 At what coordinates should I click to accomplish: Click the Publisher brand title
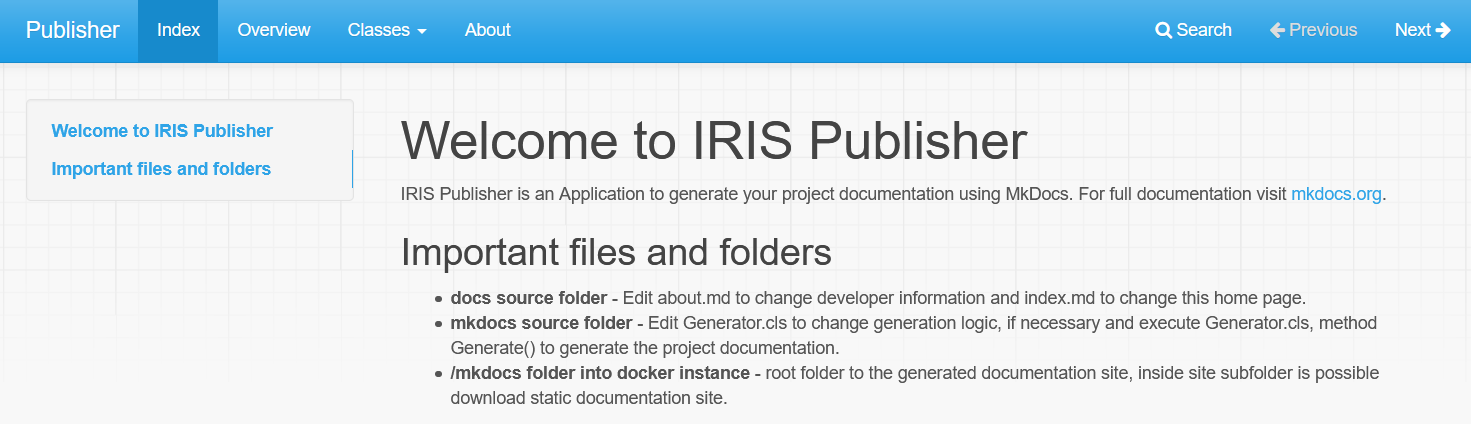(72, 30)
